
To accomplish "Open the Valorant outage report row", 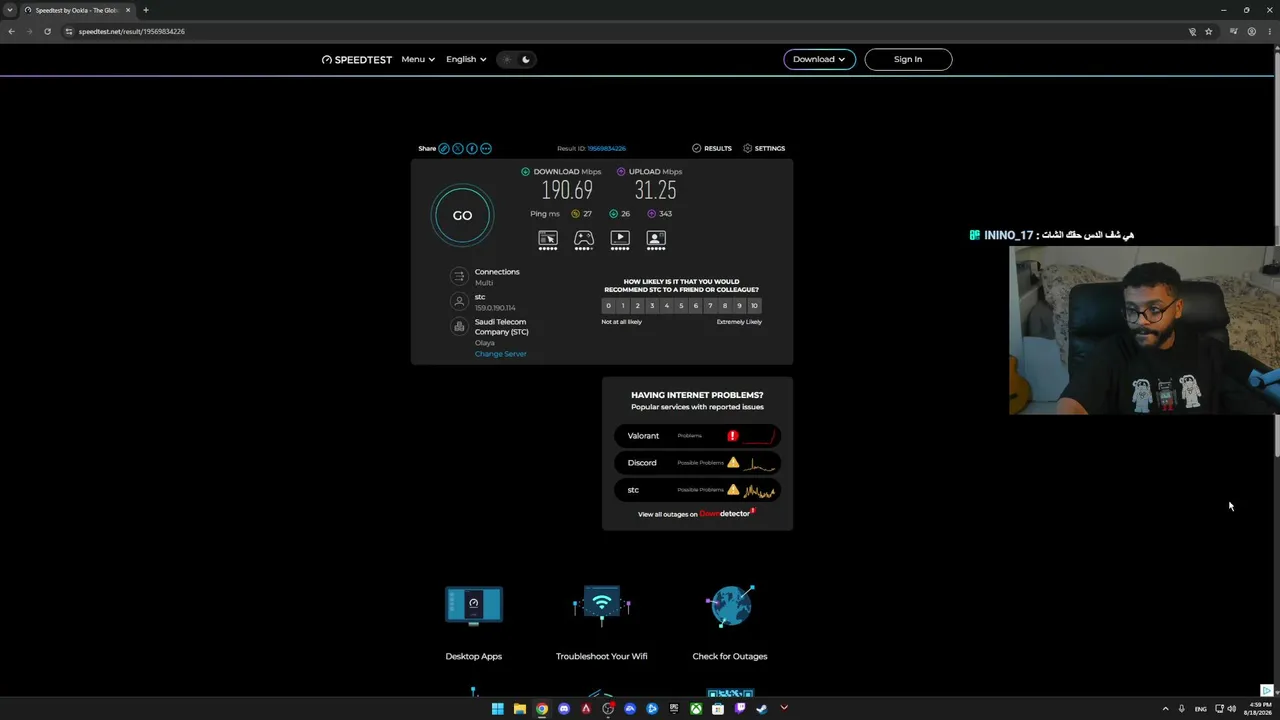I will [697, 436].
